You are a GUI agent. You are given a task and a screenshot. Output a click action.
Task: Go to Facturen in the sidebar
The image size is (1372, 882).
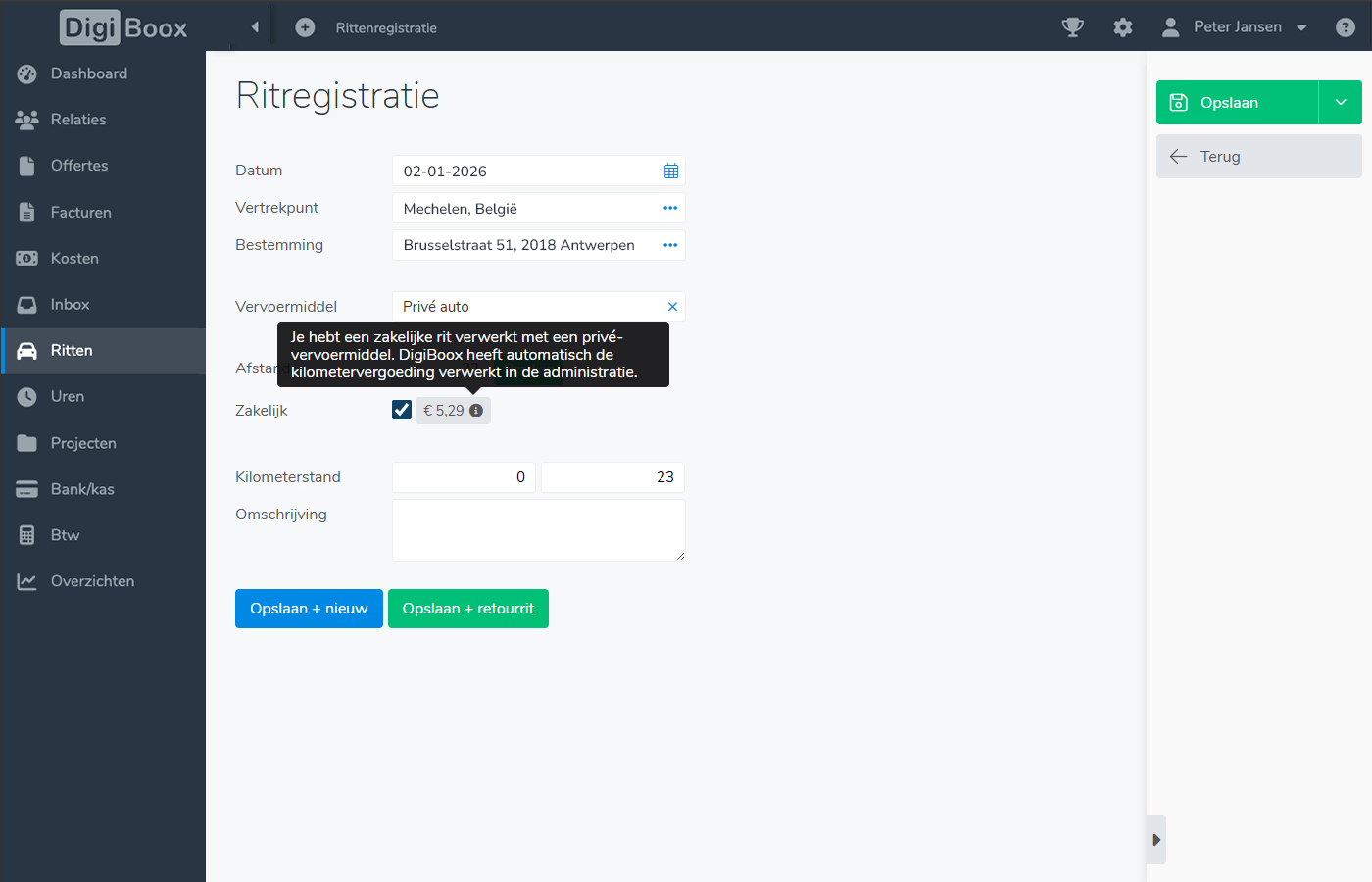point(80,212)
